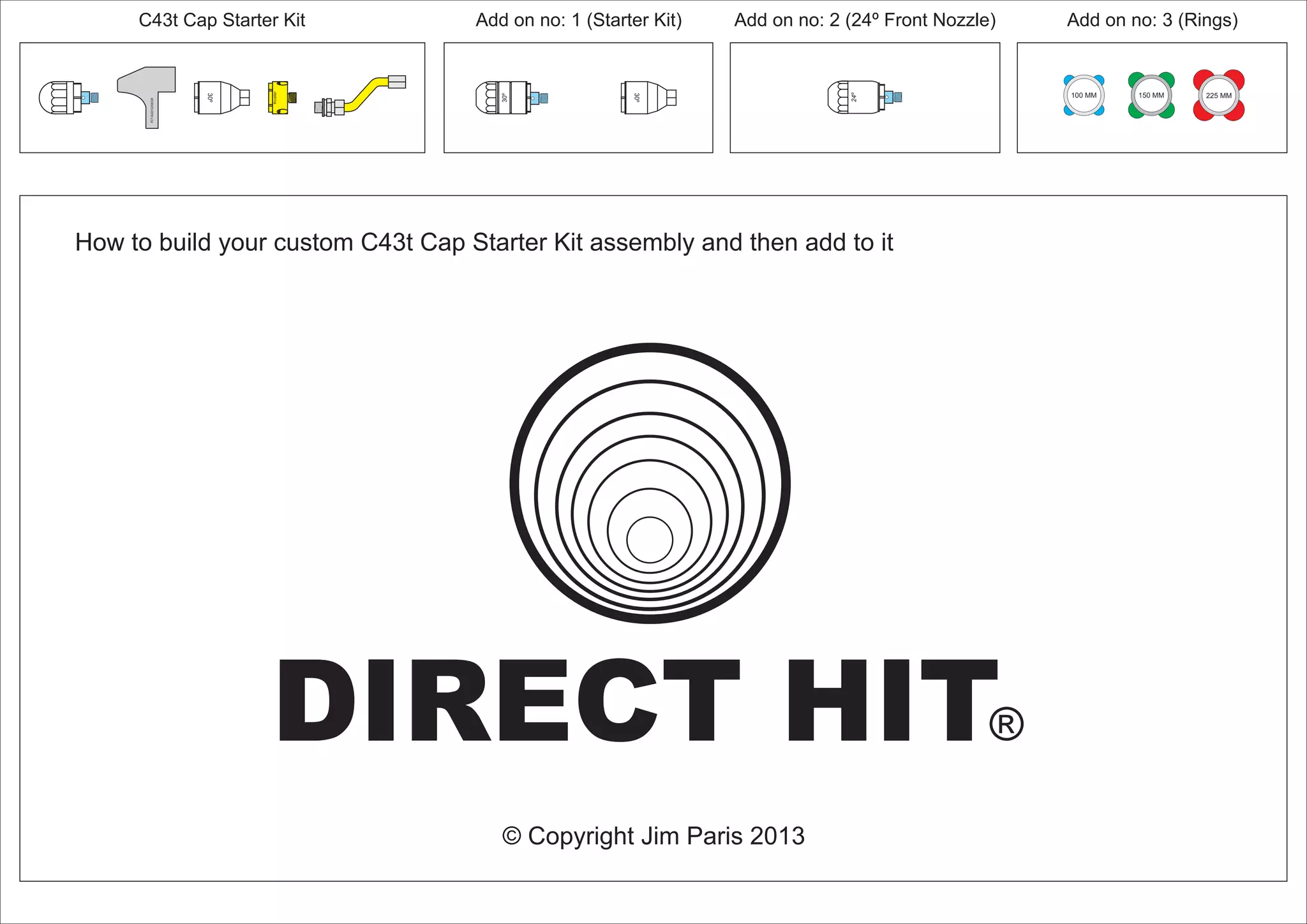
Task: Click the C43t Cap Starter Kit heading
Action: coord(221,20)
